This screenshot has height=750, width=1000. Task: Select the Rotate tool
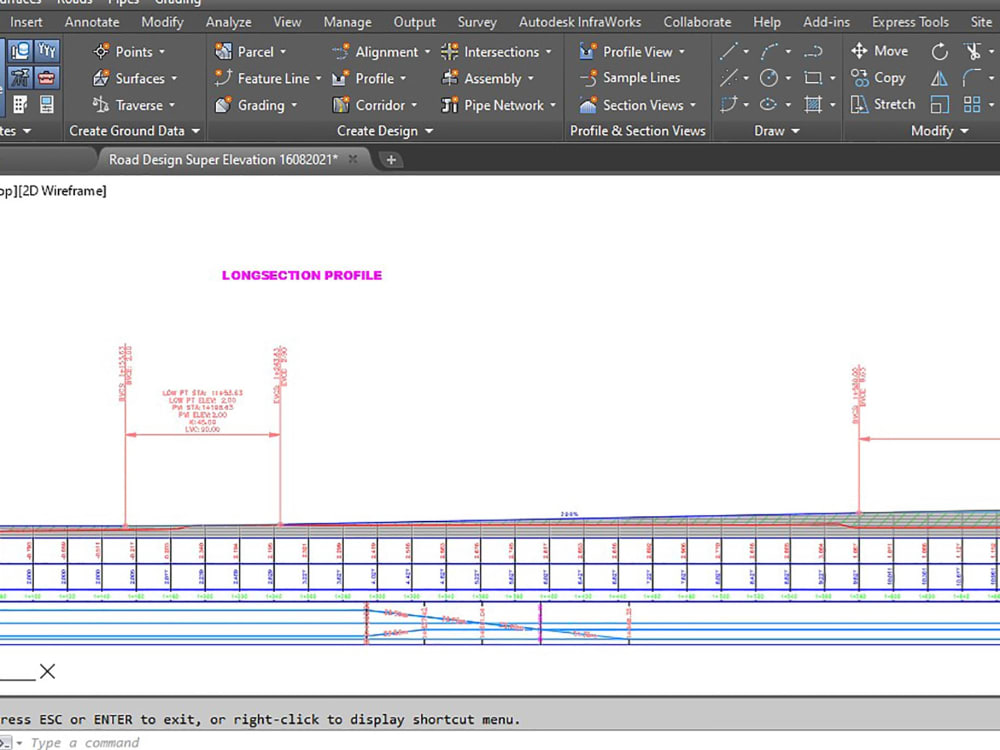939,51
